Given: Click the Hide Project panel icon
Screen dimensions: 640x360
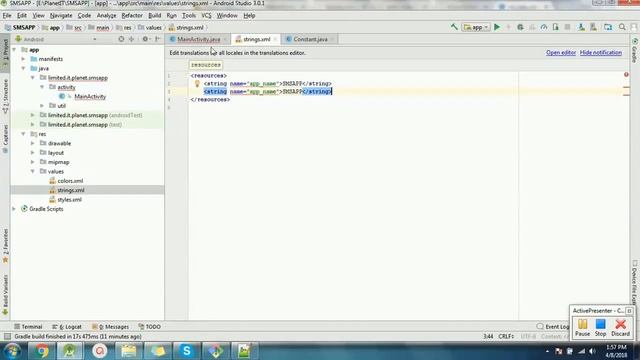Looking at the screenshot, I should [158, 39].
